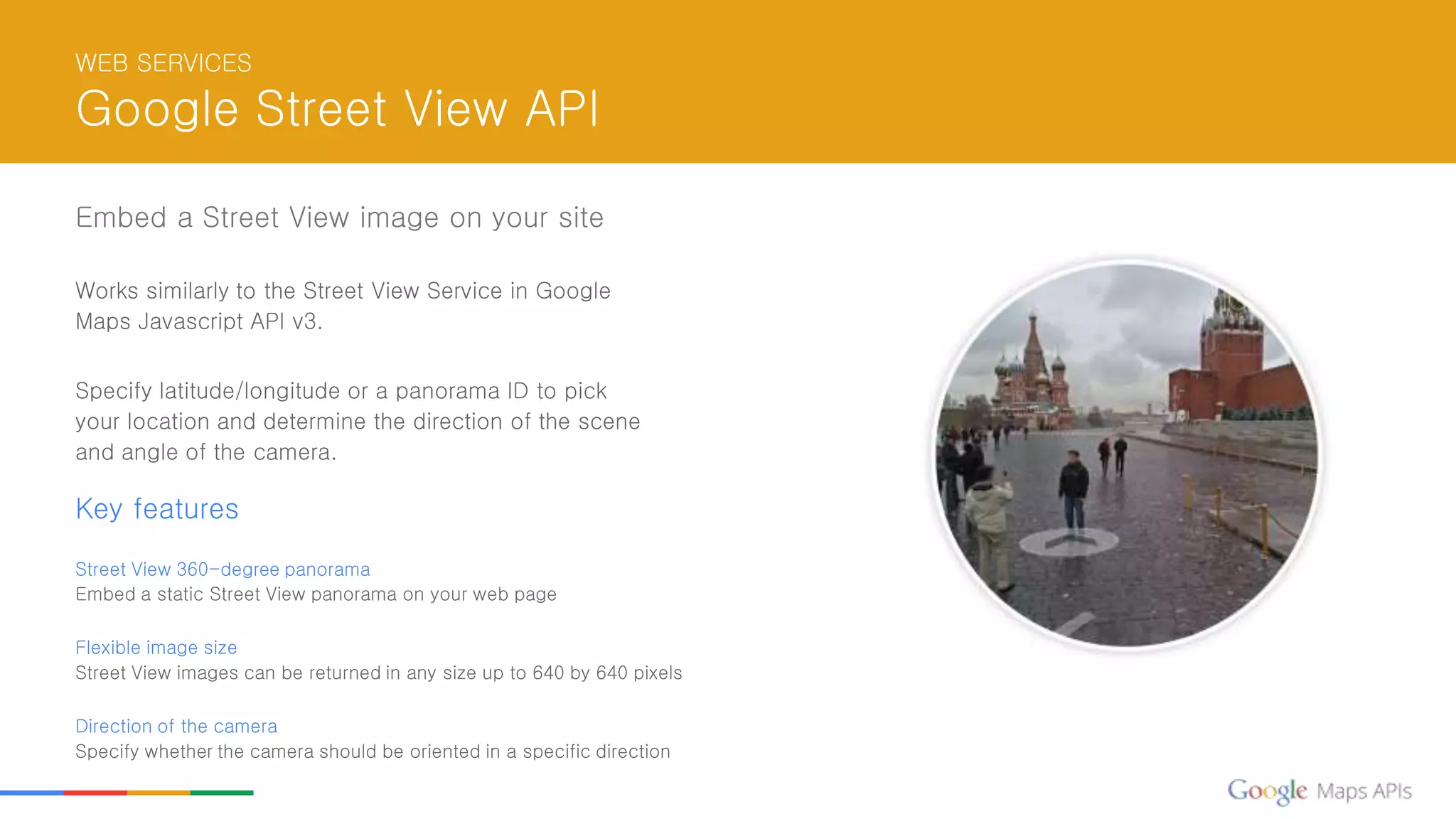Click the Direction of the camera heading

point(176,726)
